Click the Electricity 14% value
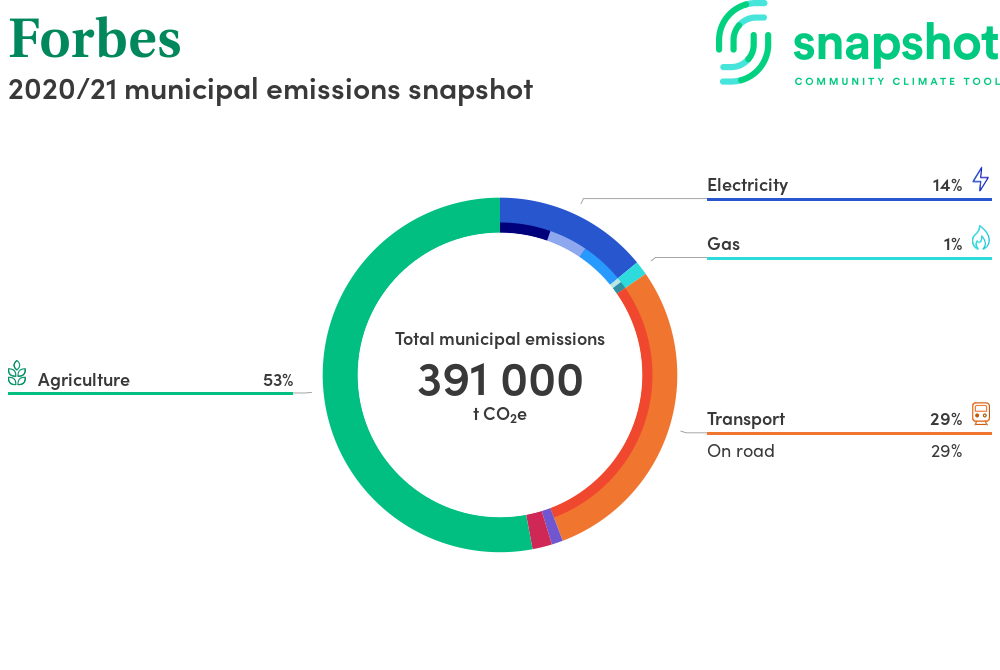1000x670 pixels. [x=947, y=186]
